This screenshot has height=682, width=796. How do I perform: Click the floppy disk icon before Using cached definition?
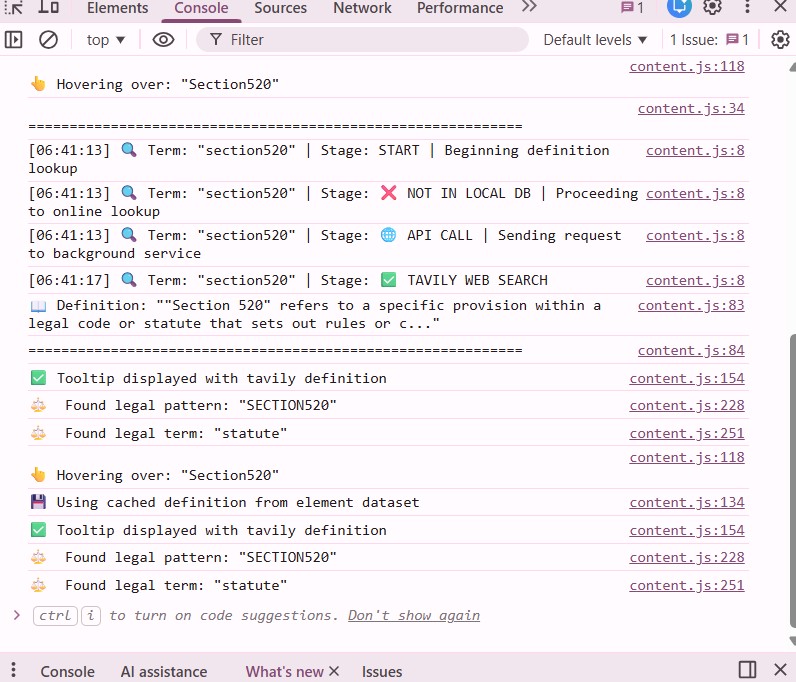pyautogui.click(x=38, y=502)
